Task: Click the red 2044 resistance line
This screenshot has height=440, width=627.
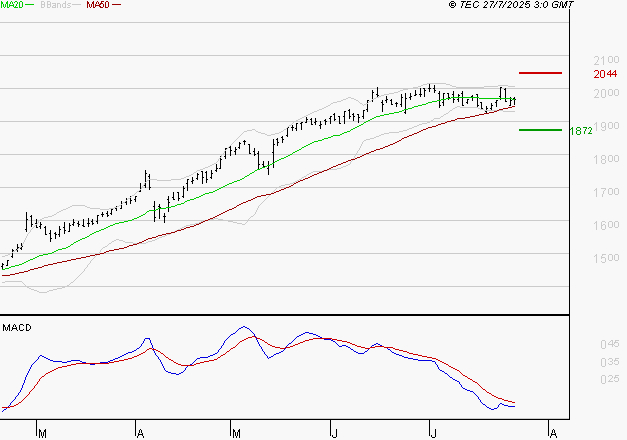Action: tap(540, 73)
